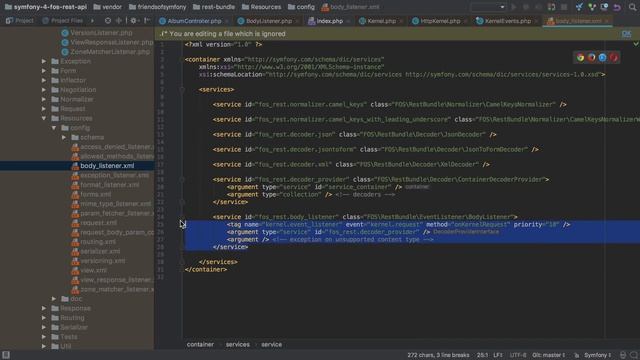Screen dimensions: 640x360
Task: Switch to KernelEvents.php tab
Action: tap(507, 21)
